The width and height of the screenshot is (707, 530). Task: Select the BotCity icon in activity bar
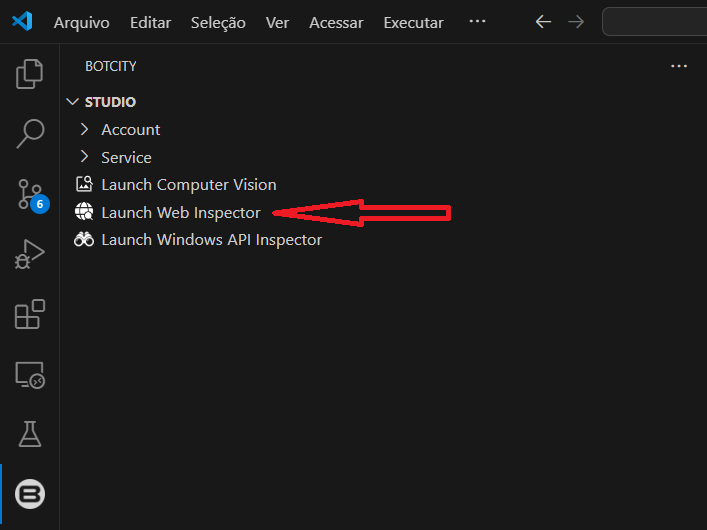coord(30,494)
